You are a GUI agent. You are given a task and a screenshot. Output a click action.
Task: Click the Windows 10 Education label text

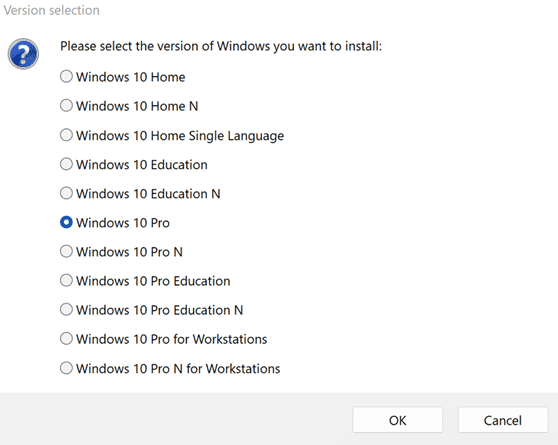coord(142,165)
